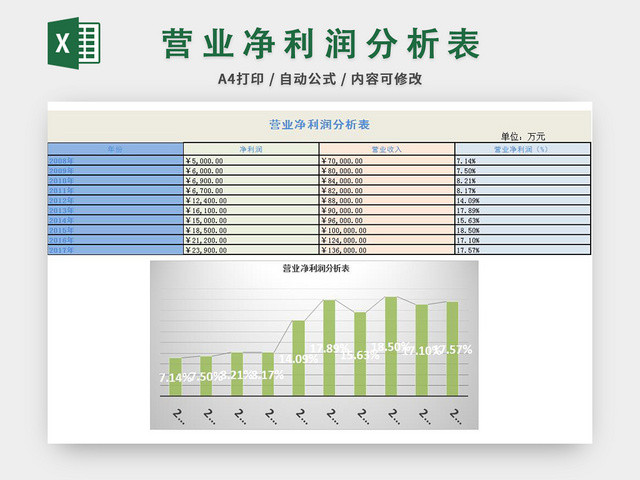This screenshot has height=480, width=640.
Task: Click net profit cell ¥16,100.00
Action: pos(251,210)
